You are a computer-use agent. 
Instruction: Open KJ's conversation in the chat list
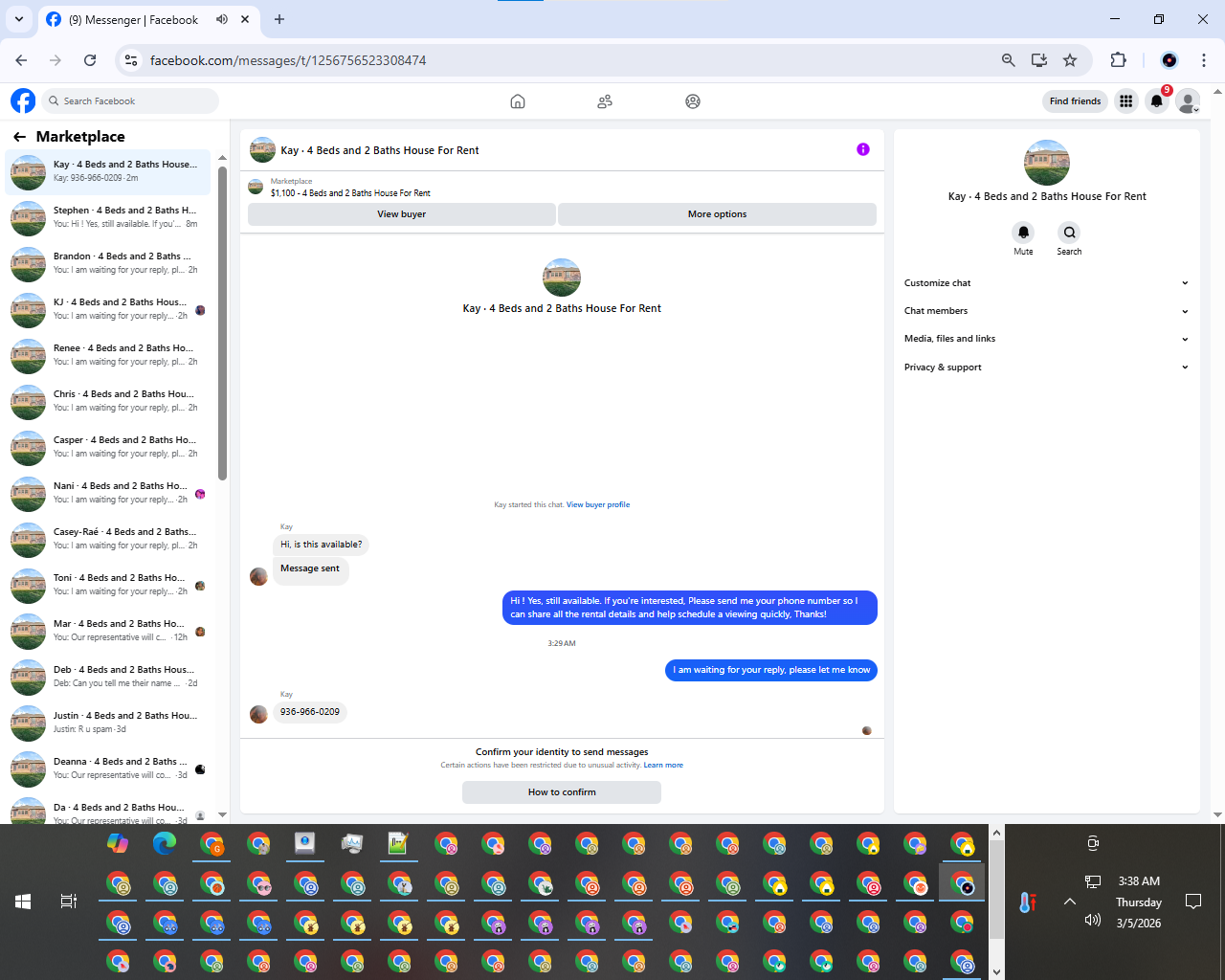107,310
